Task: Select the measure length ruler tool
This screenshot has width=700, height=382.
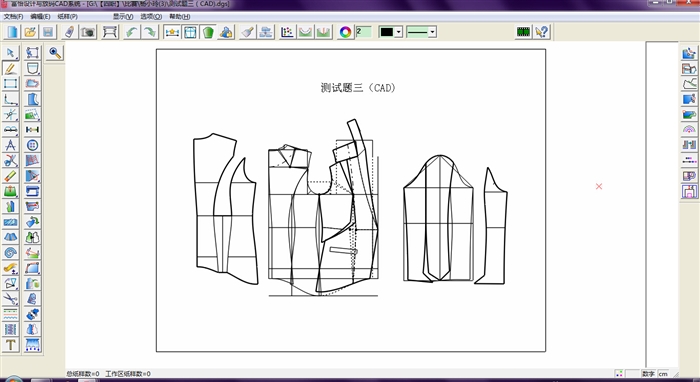Action: tap(33, 129)
